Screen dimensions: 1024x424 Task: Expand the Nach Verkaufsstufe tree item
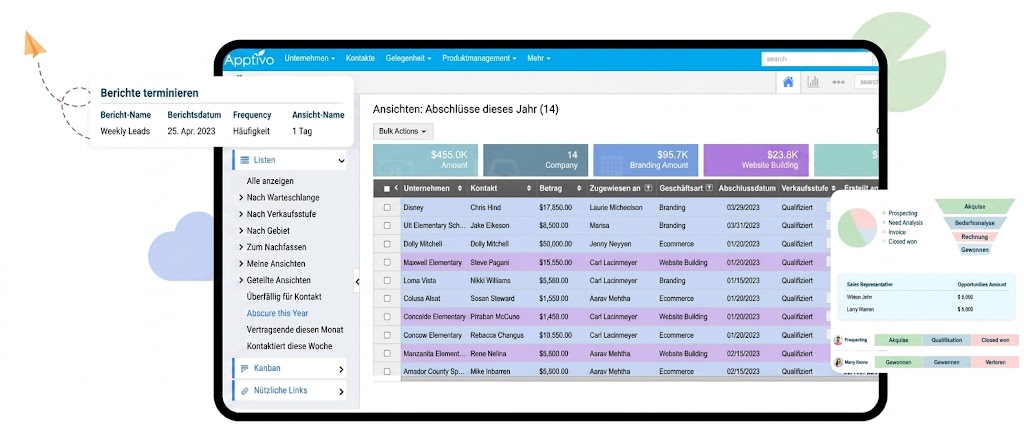coord(241,214)
